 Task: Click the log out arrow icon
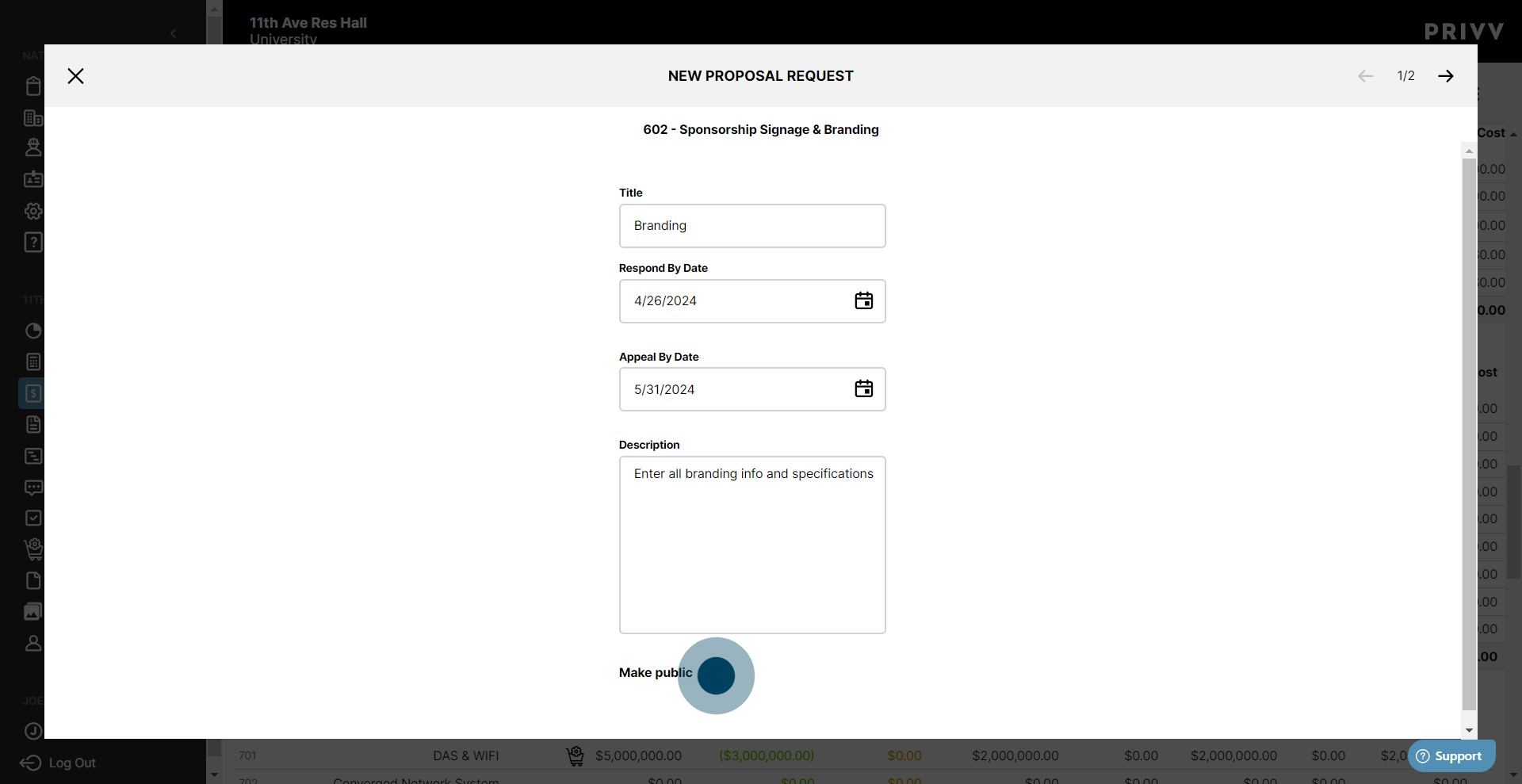pos(30,763)
